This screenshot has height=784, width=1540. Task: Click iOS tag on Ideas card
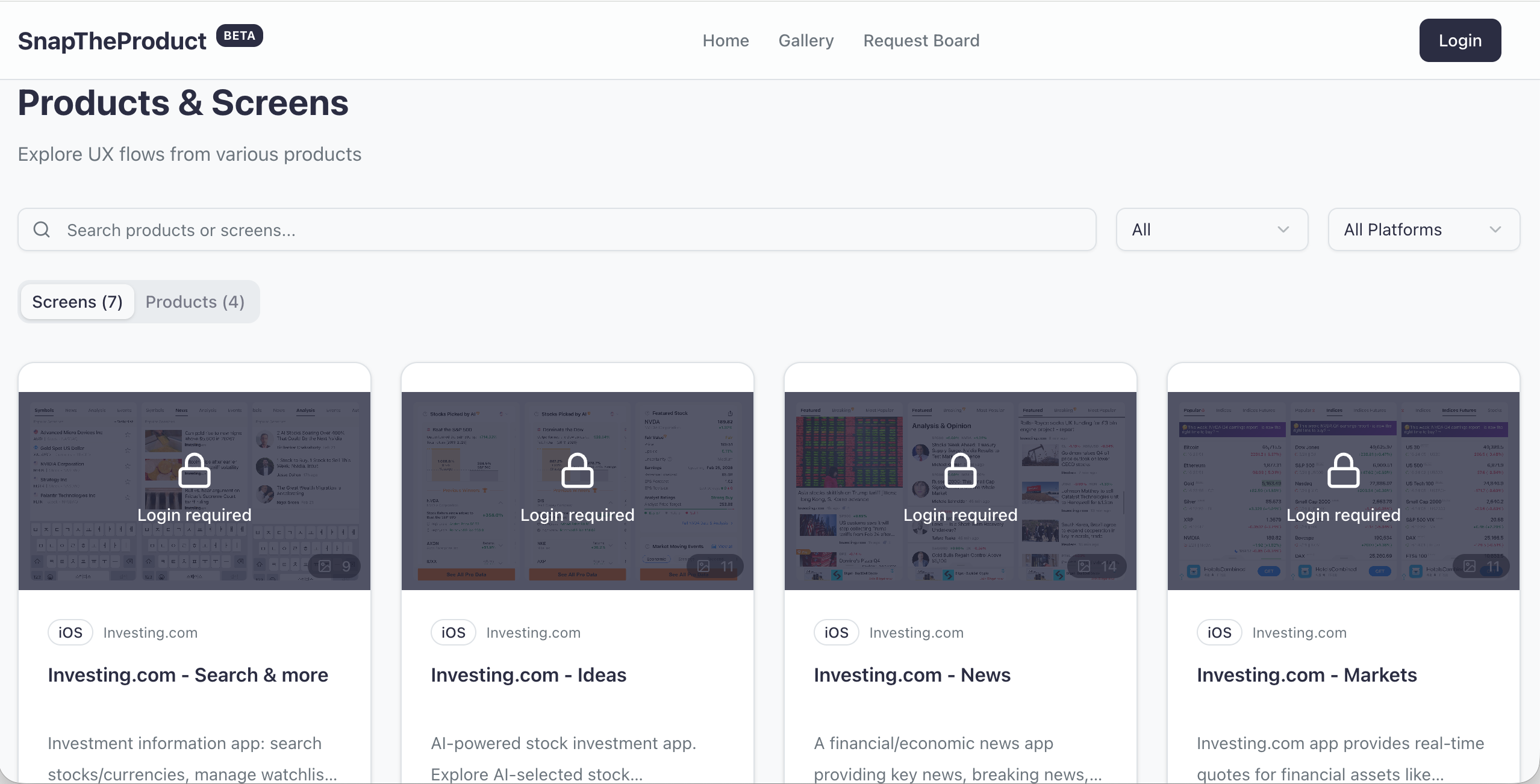[453, 632]
